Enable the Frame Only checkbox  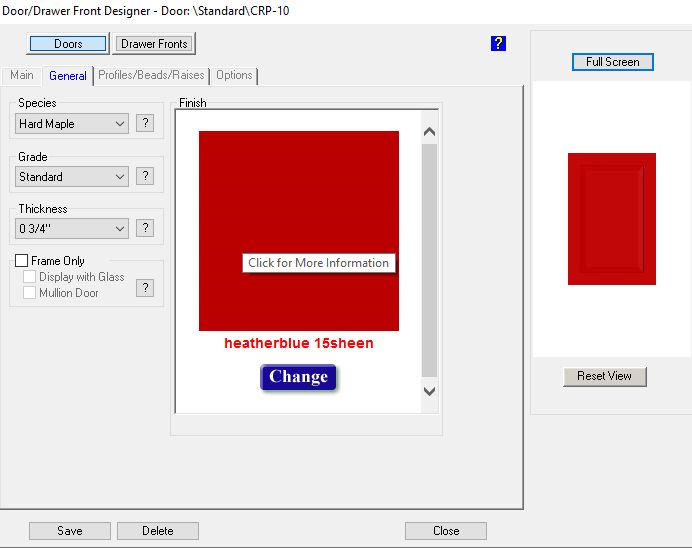click(22, 261)
